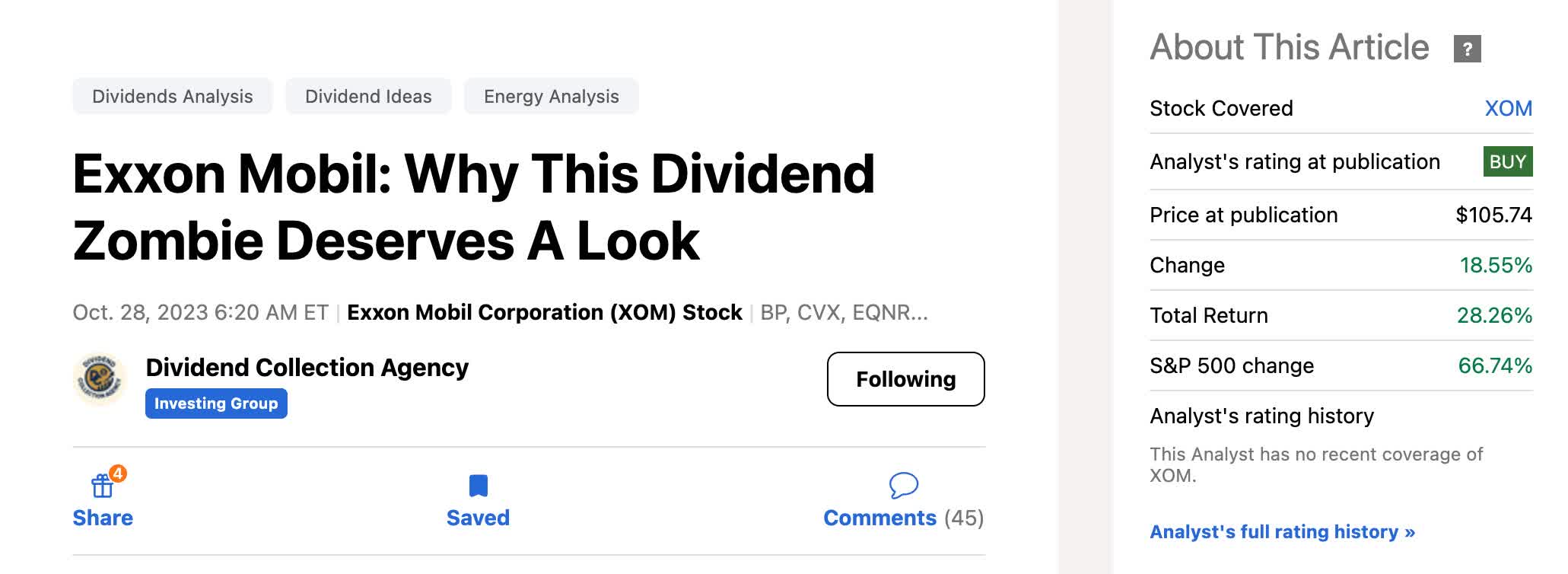The image size is (1568, 574).
Task: Select the Energy Analysis tag
Action: pyautogui.click(x=551, y=97)
